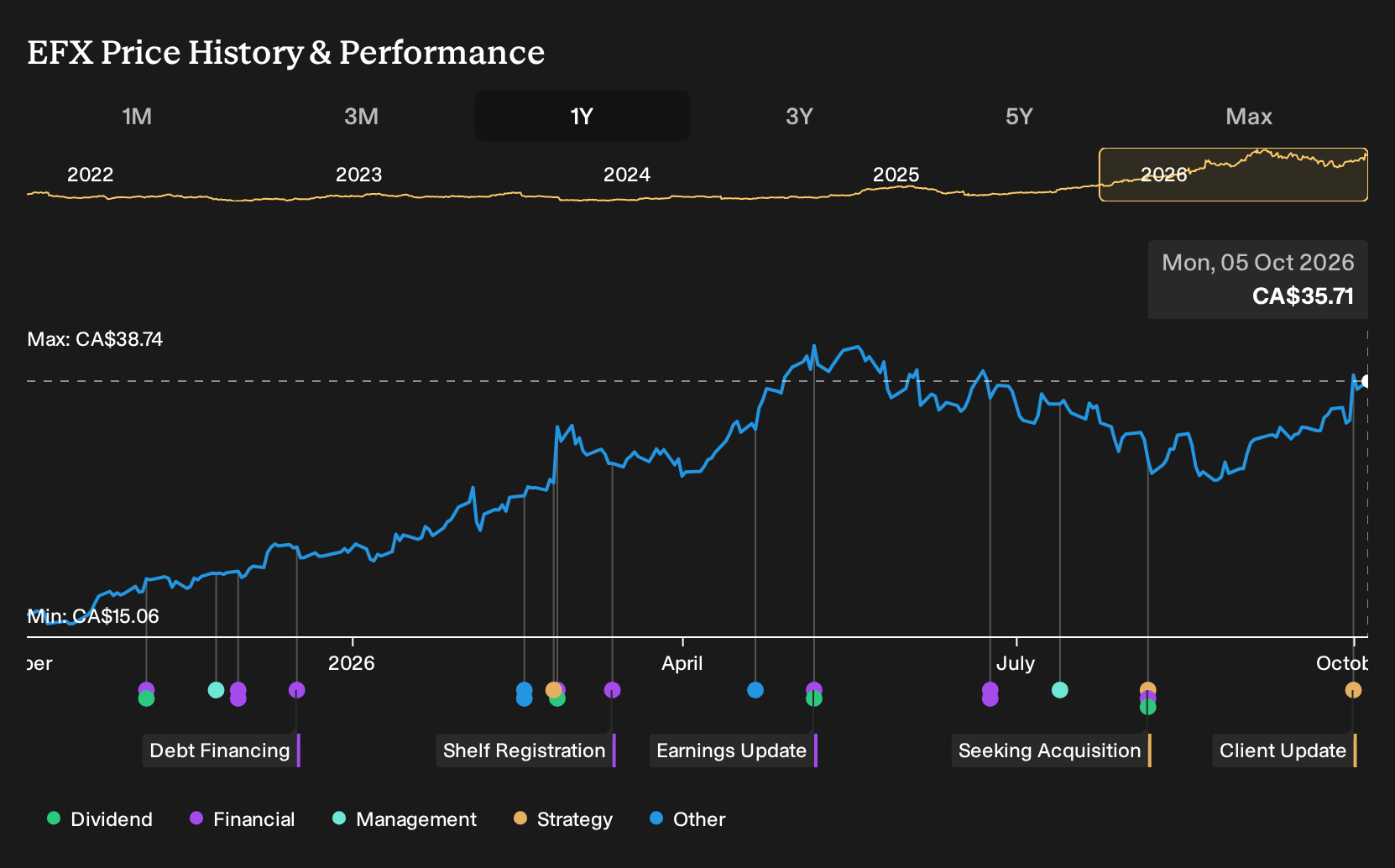Click the purple marker above Shelf Registration label
Screen dimensions: 1395x868
coord(612,690)
